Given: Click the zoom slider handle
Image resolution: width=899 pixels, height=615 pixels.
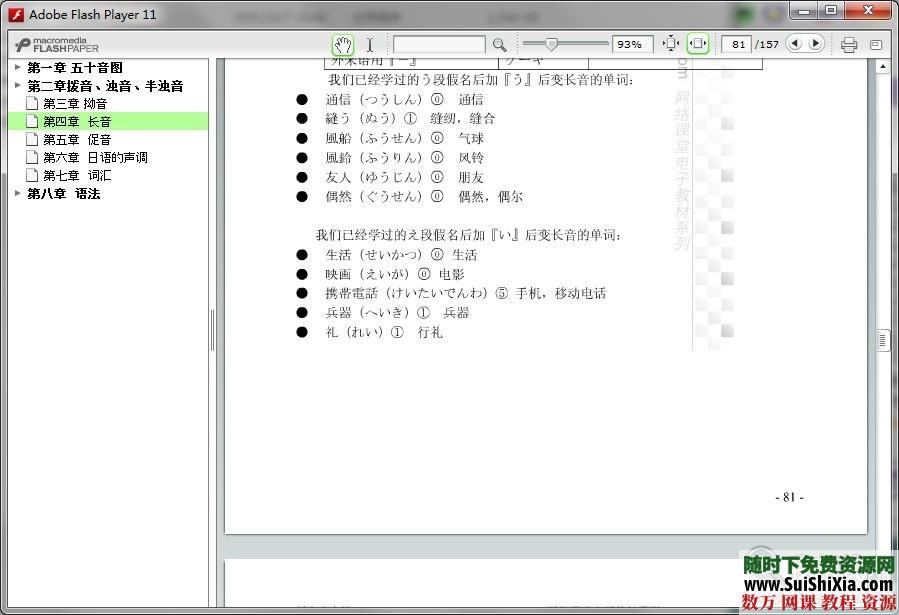Looking at the screenshot, I should coord(551,44).
